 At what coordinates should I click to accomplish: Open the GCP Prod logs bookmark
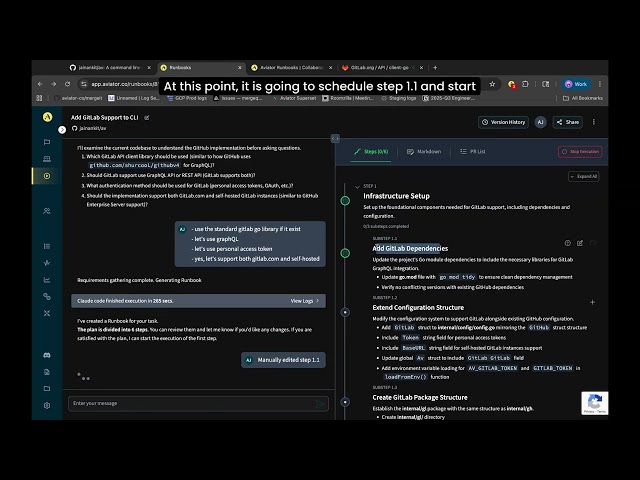(187, 98)
